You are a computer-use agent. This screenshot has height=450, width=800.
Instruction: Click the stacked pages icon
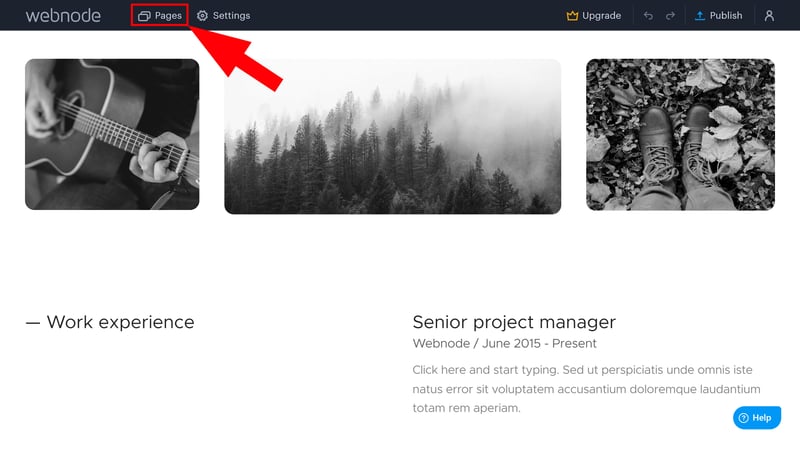click(x=144, y=16)
